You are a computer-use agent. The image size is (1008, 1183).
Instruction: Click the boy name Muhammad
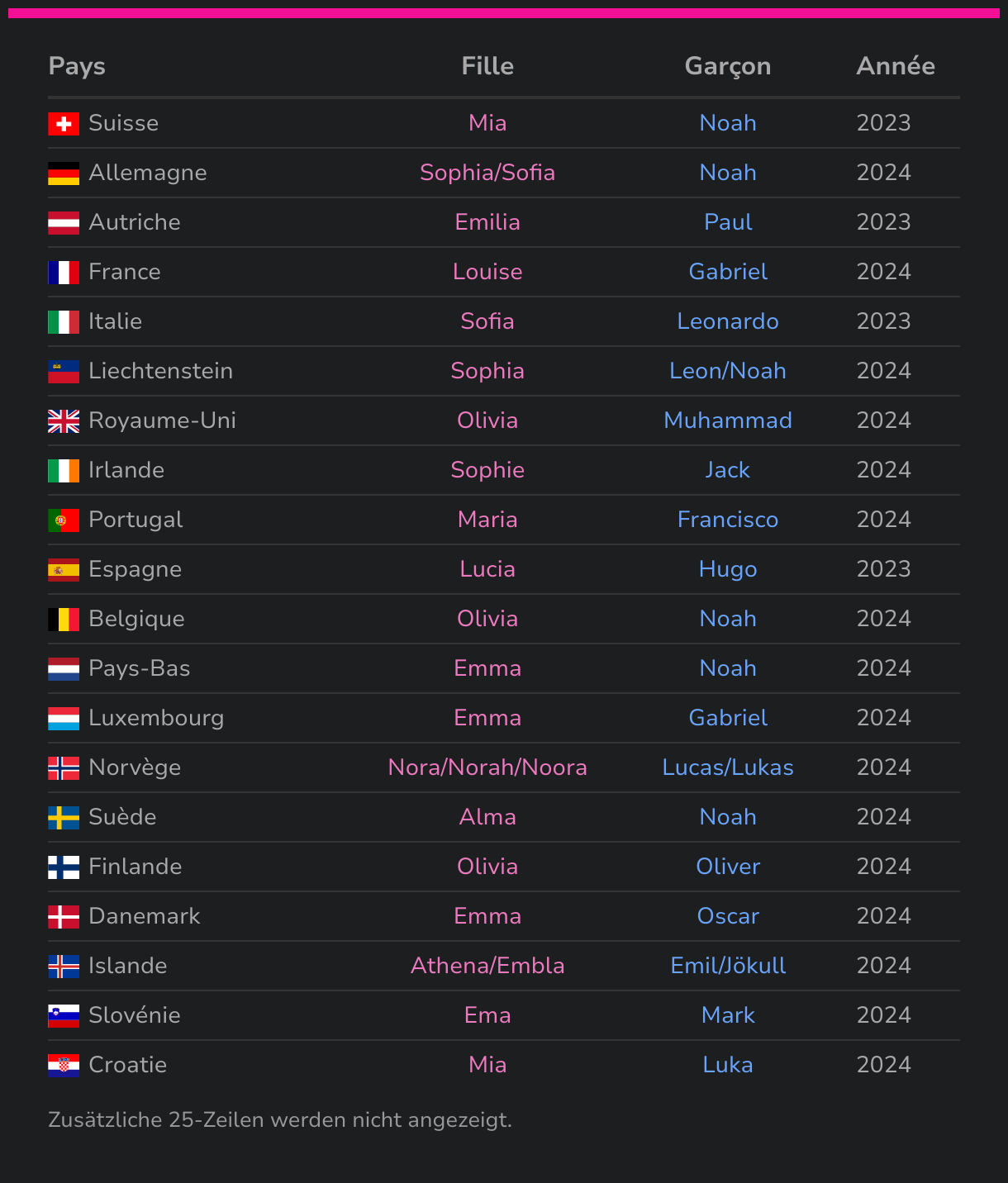tap(728, 420)
